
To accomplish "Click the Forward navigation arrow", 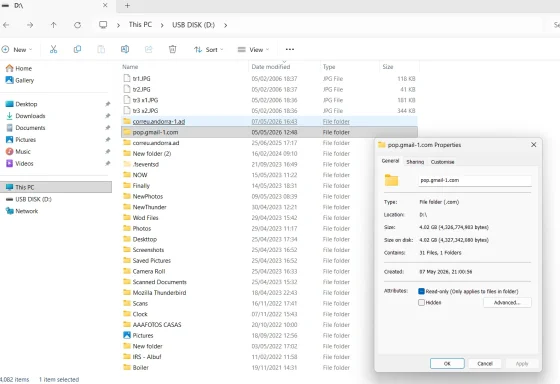I will tap(30, 25).
